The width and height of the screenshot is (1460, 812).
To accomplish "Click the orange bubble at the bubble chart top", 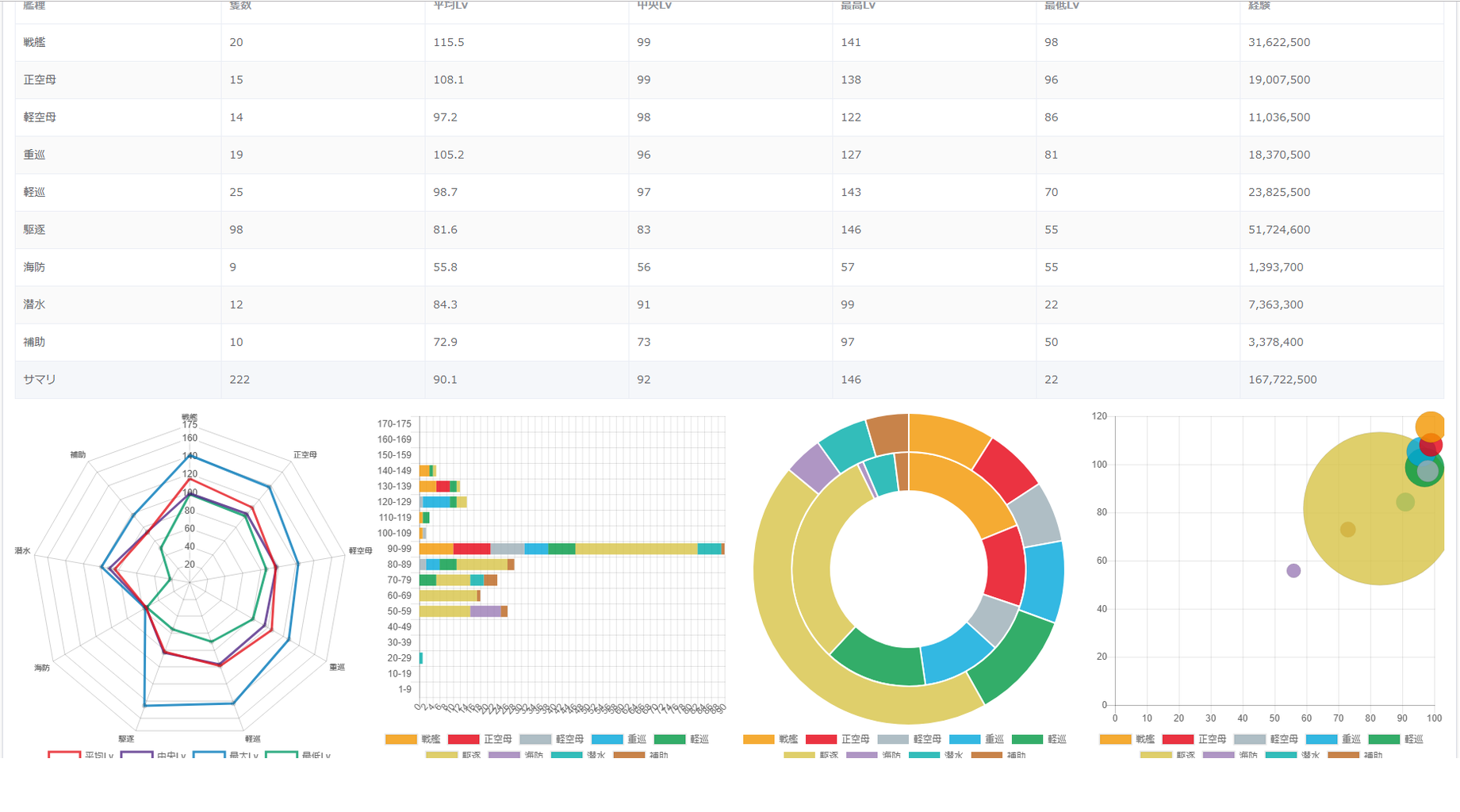I will (1430, 427).
